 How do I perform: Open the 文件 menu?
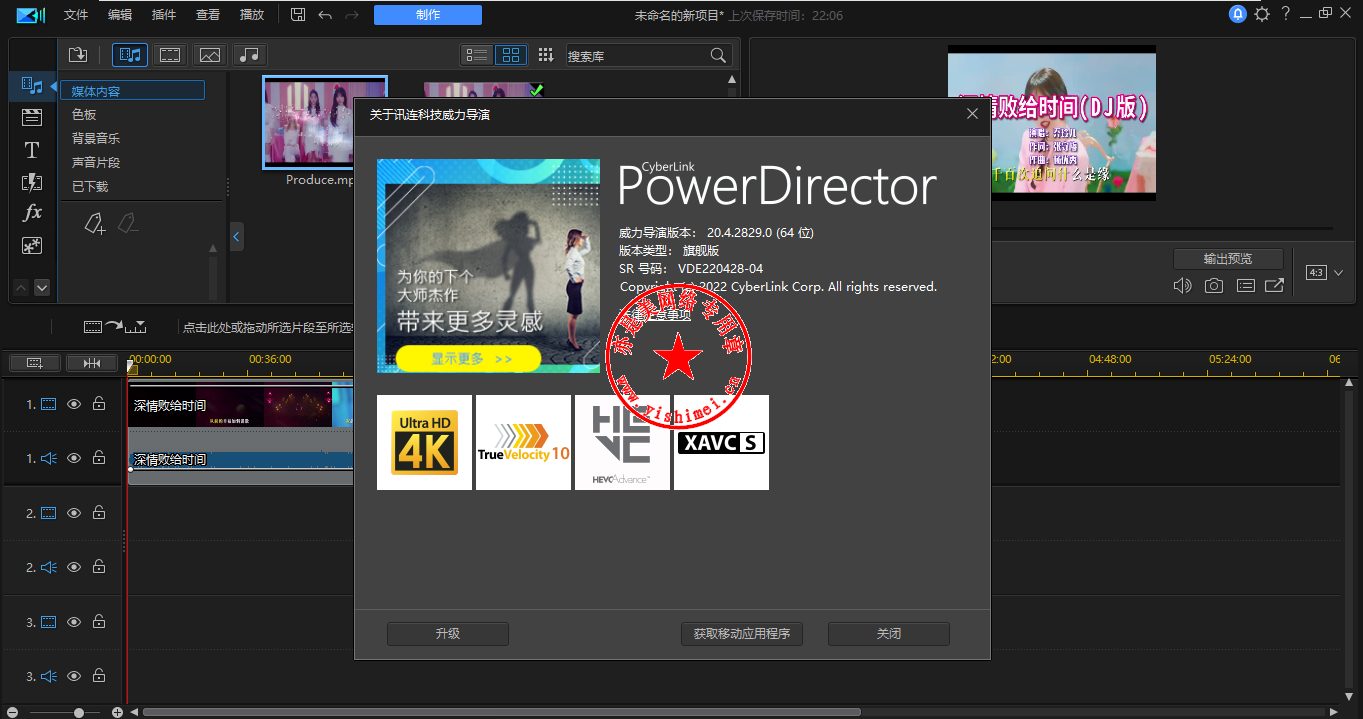[x=76, y=15]
